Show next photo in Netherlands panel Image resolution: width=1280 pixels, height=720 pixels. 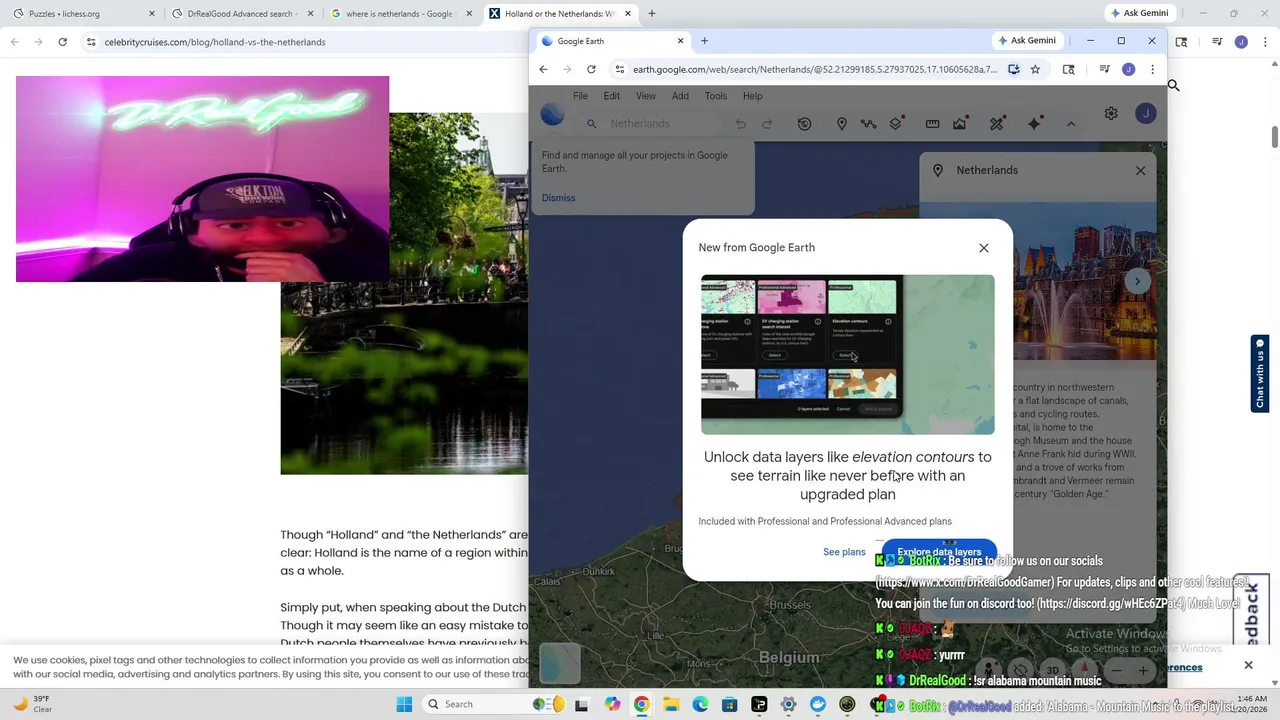(x=1137, y=281)
